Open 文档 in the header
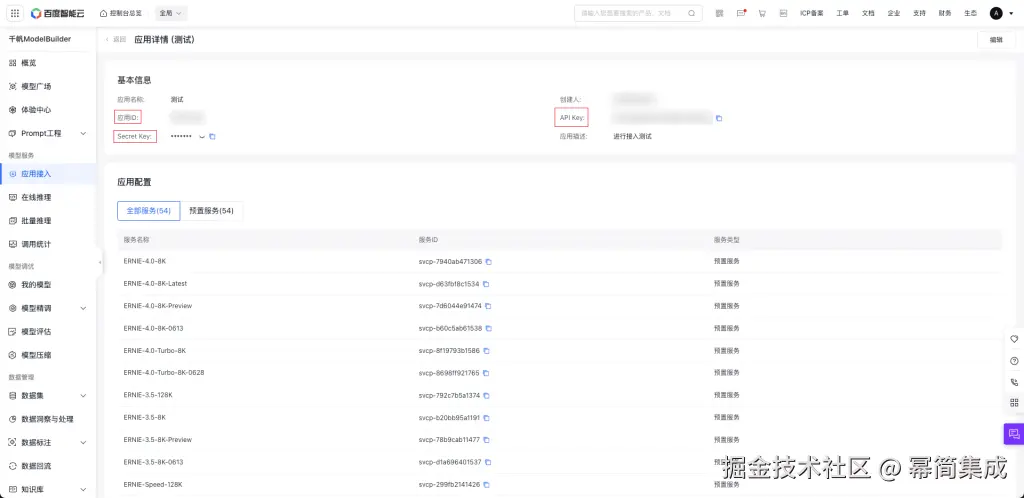Viewport: 1024px width, 498px height. tap(868, 13)
